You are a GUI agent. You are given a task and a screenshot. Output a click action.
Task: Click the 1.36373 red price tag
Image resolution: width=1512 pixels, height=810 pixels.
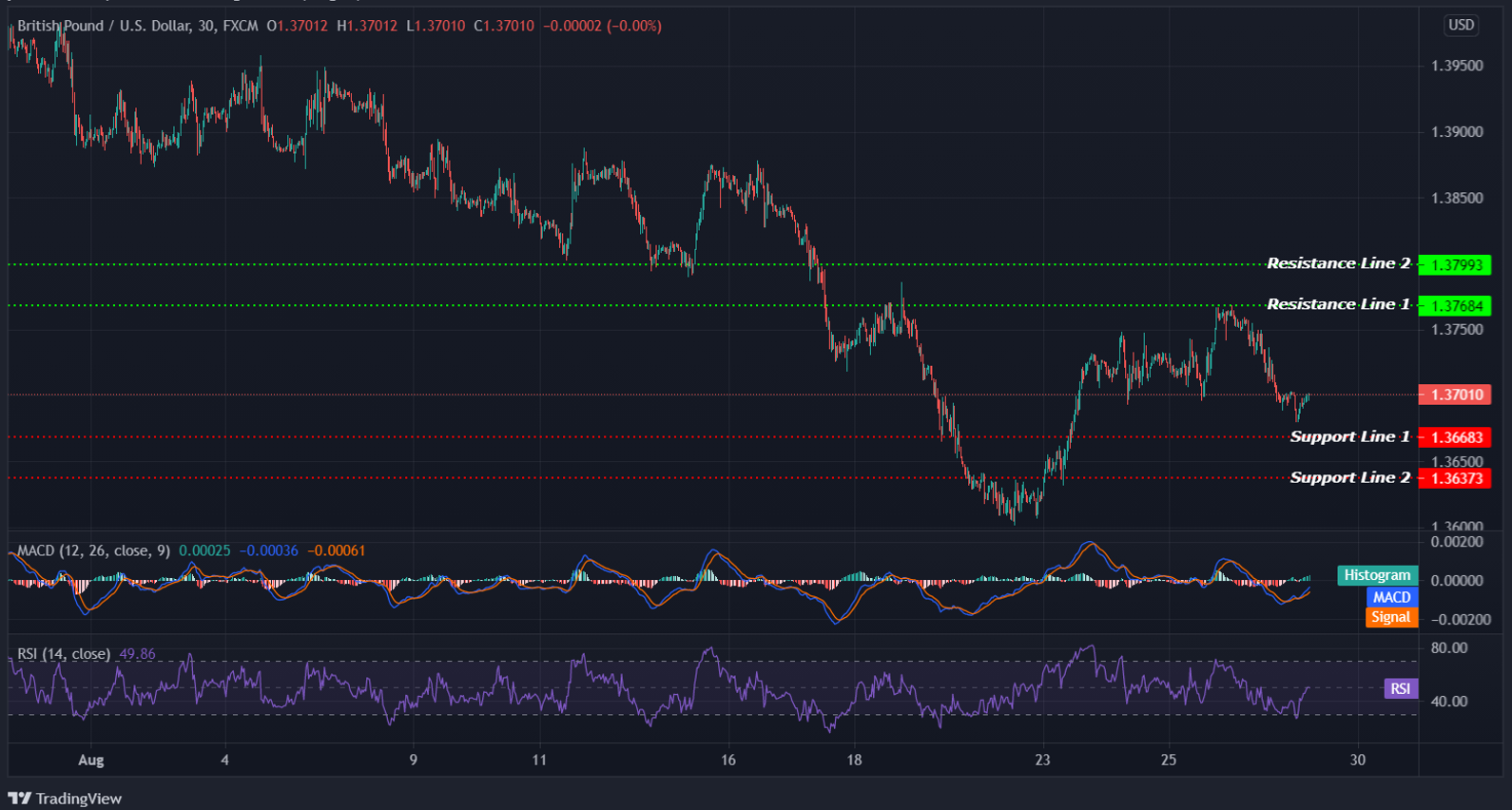1455,478
